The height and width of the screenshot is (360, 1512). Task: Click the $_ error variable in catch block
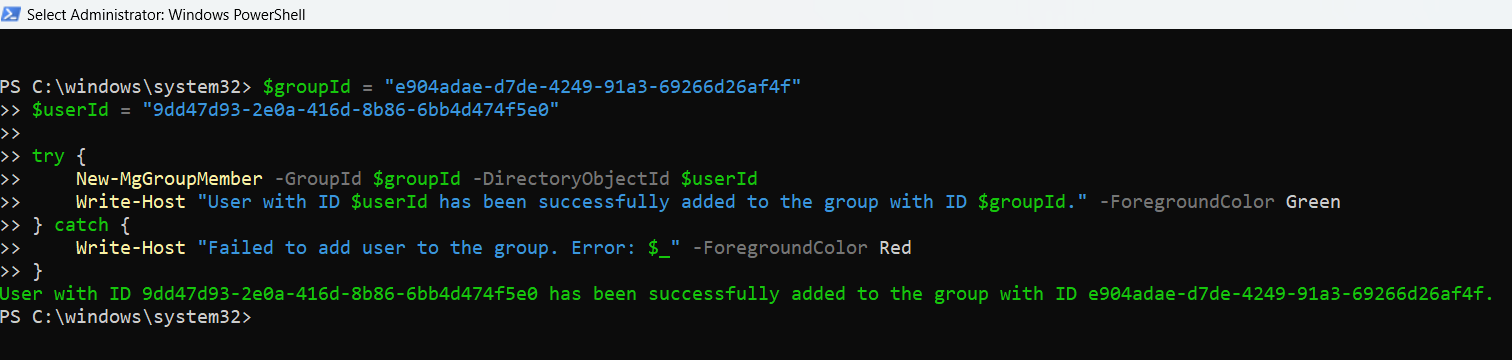click(x=658, y=248)
